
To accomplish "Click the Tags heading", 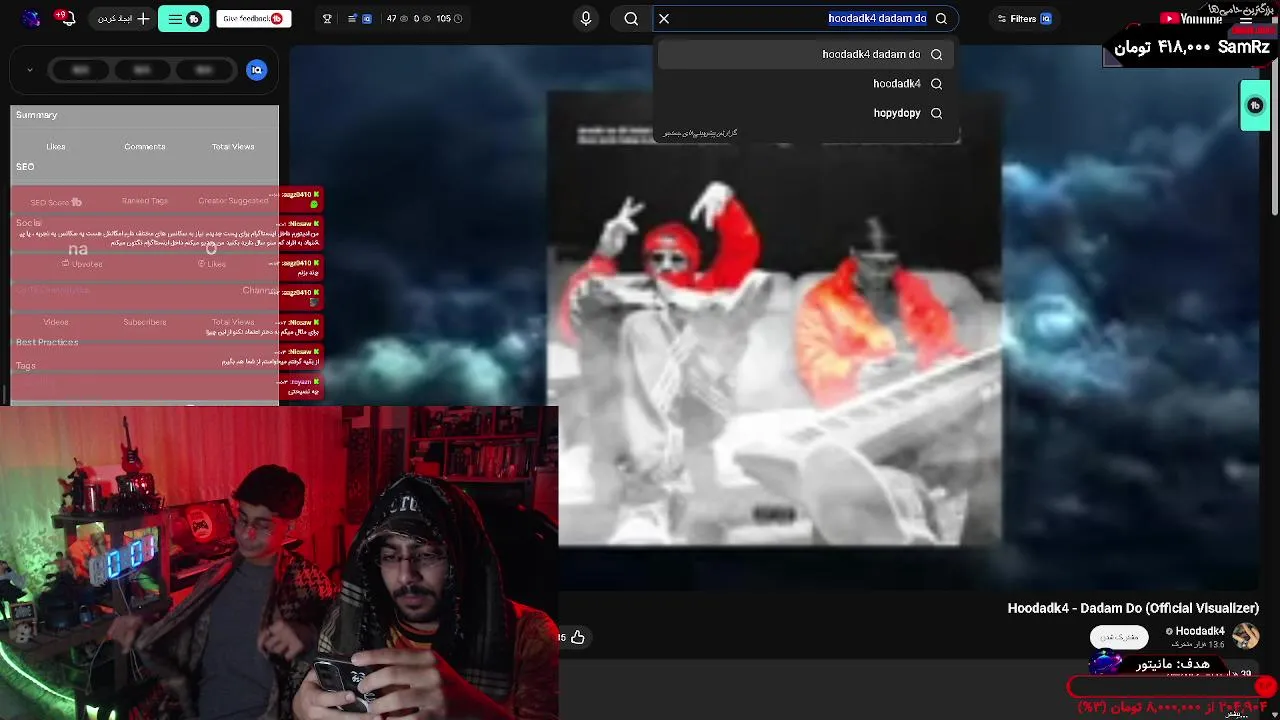I will [26, 366].
